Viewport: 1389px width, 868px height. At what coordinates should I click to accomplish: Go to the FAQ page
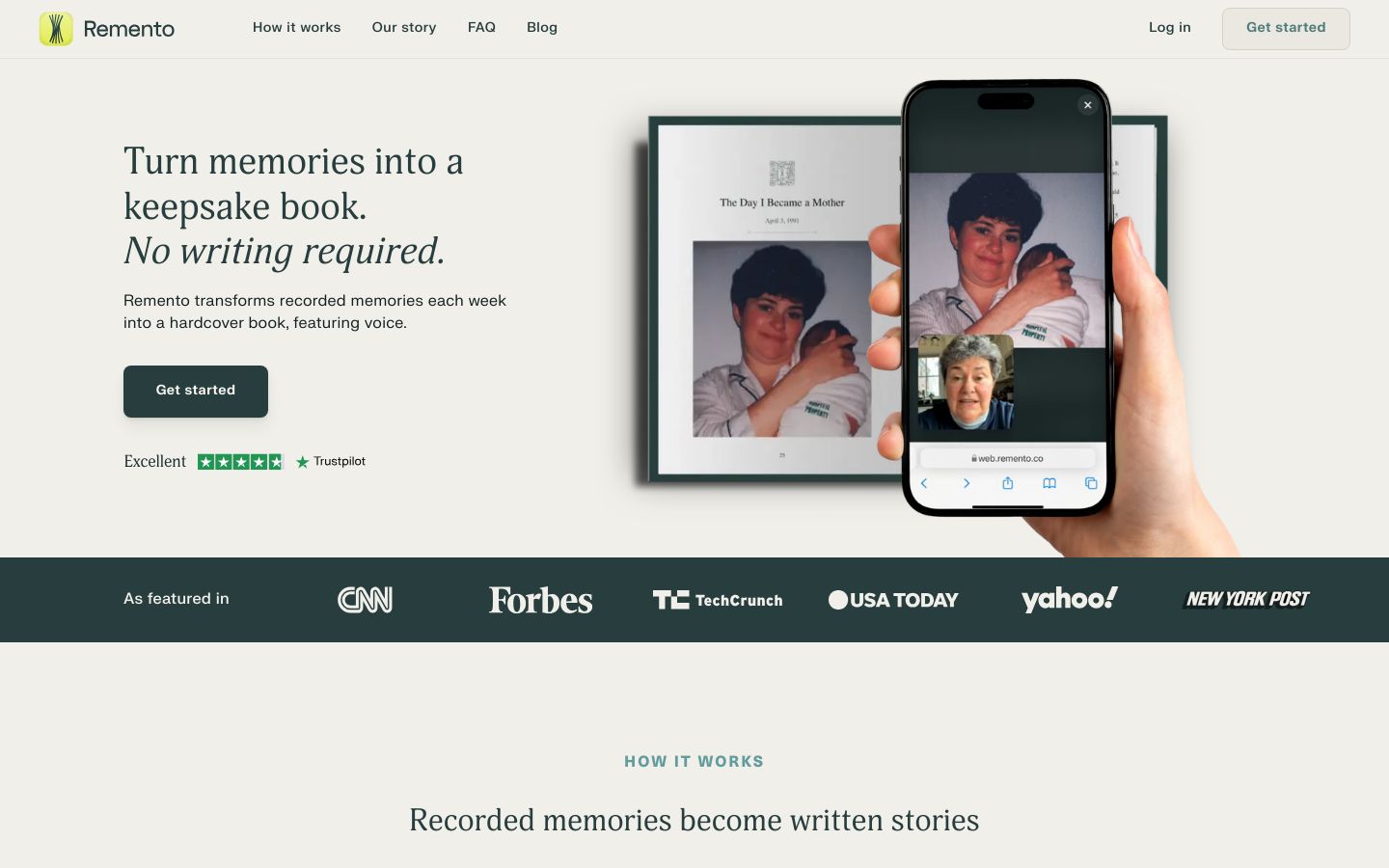pyautogui.click(x=481, y=27)
